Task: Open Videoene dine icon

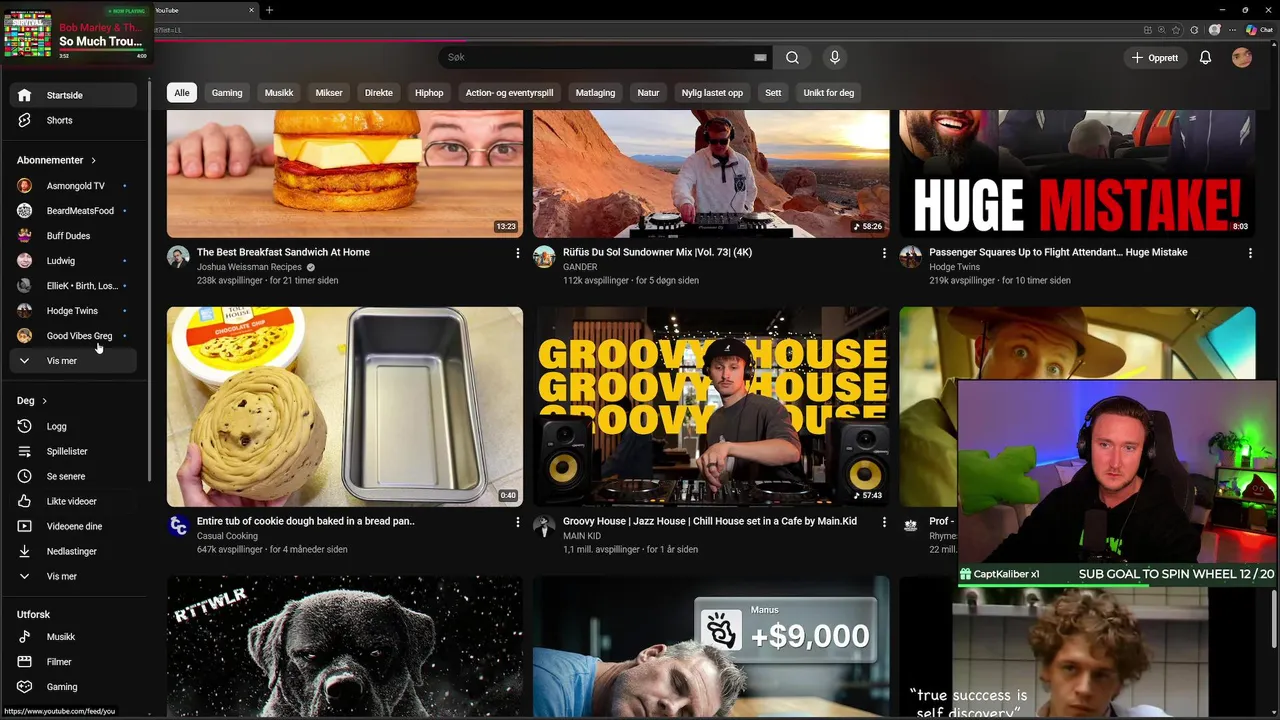Action: [x=25, y=526]
